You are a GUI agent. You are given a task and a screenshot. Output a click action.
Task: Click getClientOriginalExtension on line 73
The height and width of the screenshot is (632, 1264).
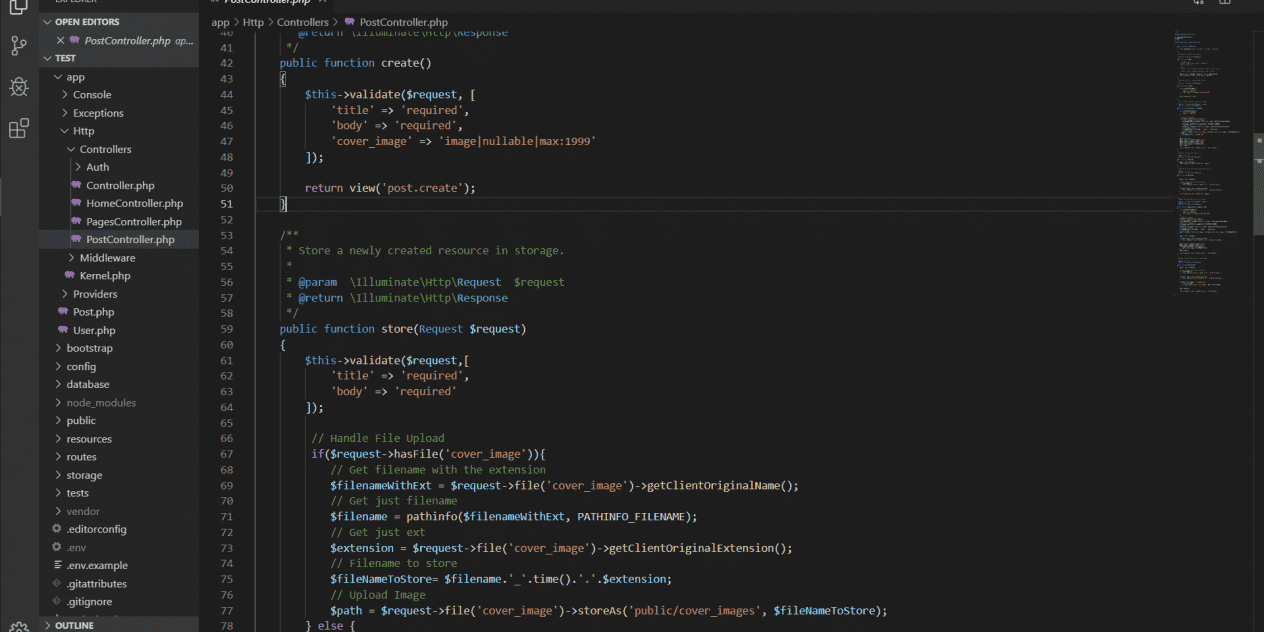pyautogui.click(x=693, y=548)
